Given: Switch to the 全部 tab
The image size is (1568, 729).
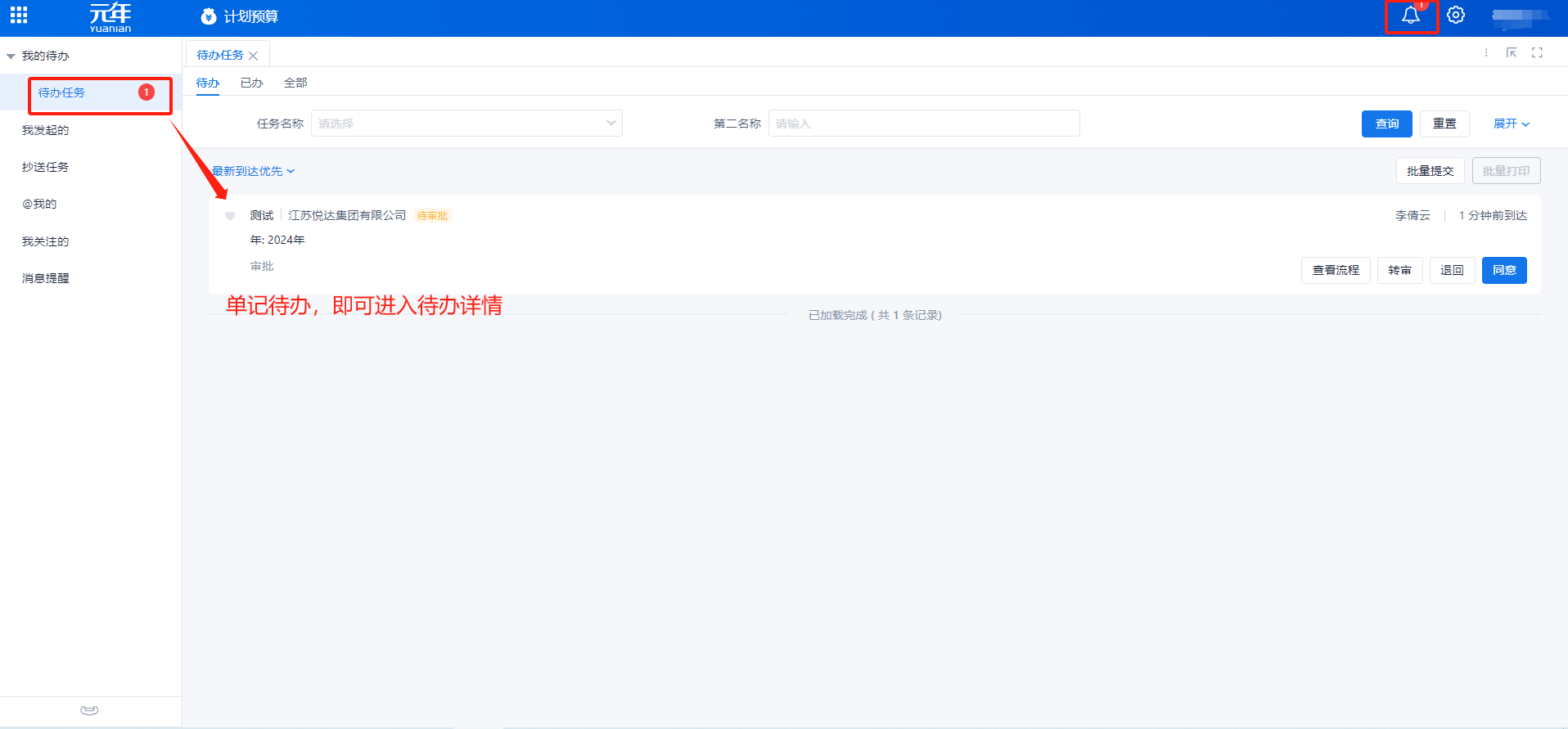Looking at the screenshot, I should coord(295,83).
